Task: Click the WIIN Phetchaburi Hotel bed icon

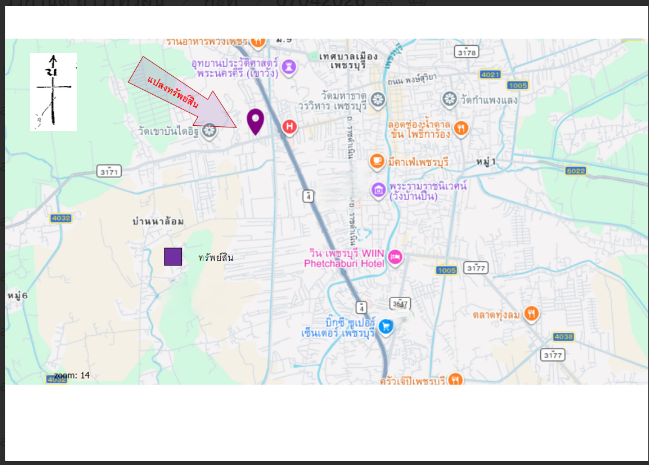Action: (x=395, y=258)
